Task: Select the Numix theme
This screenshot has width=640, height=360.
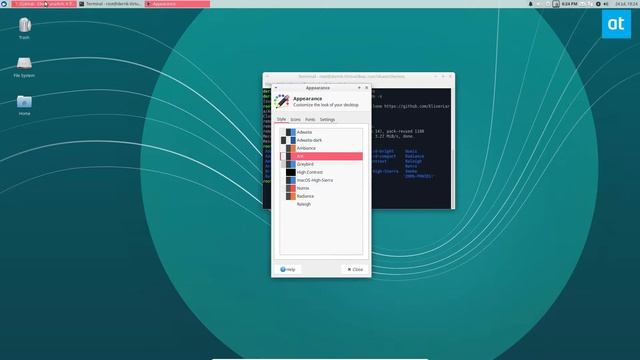Action: click(x=321, y=188)
